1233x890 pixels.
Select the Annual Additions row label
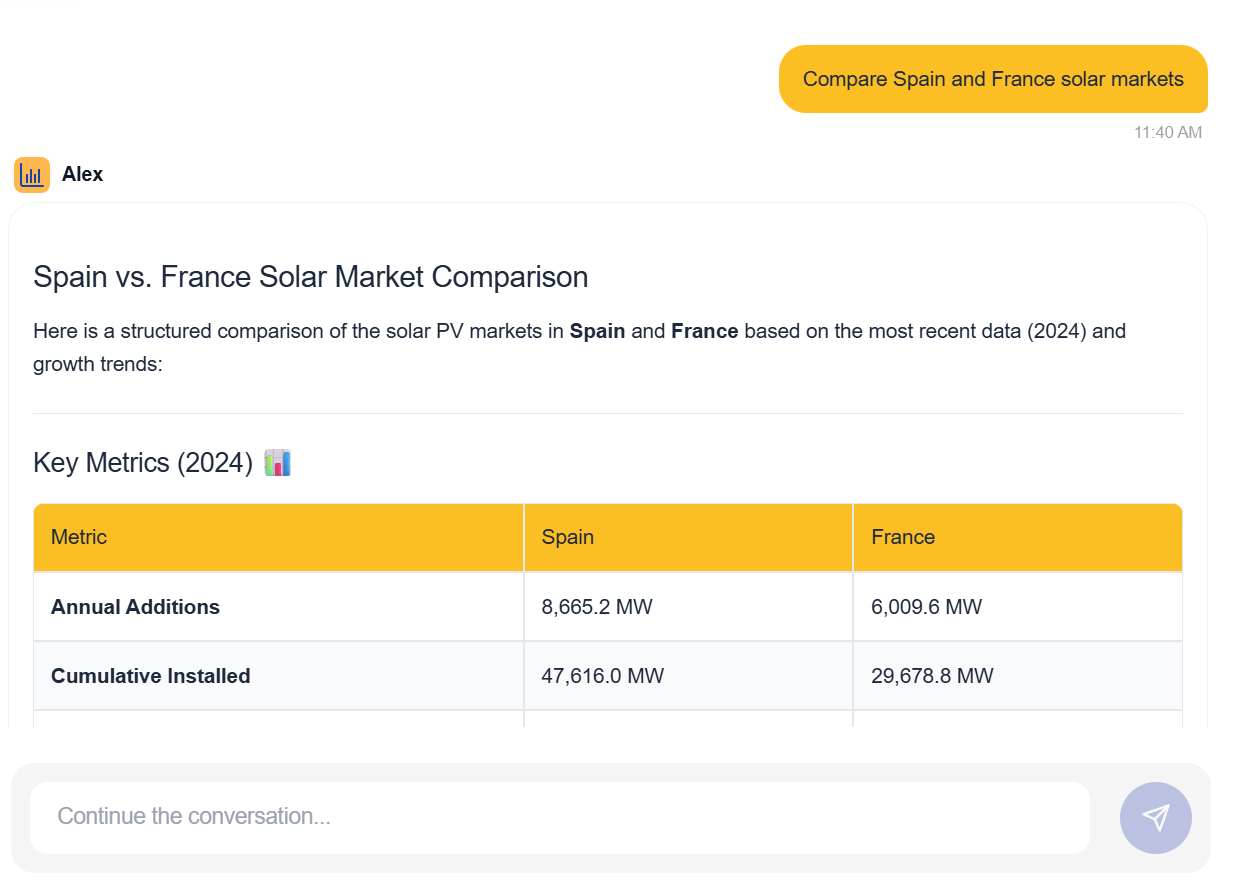135,607
